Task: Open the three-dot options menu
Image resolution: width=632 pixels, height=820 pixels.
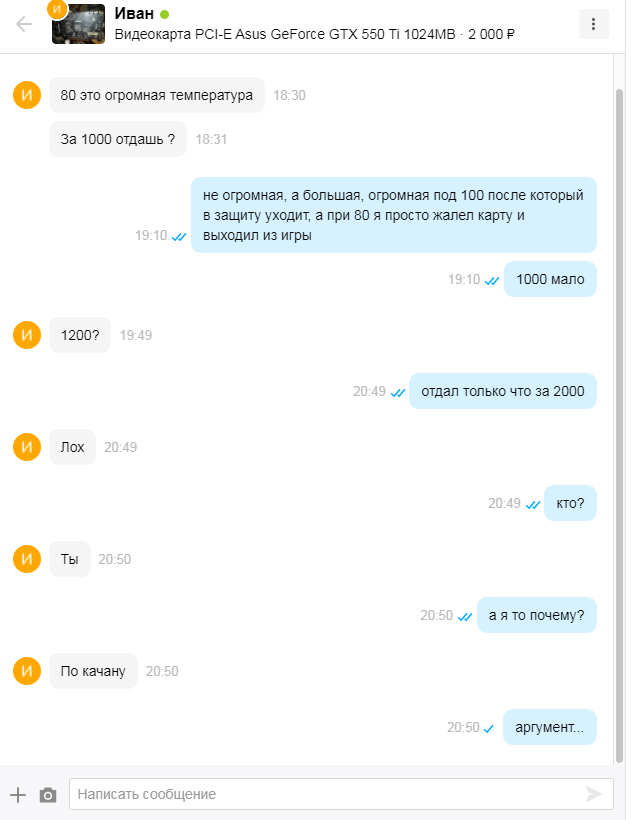Action: (x=593, y=24)
